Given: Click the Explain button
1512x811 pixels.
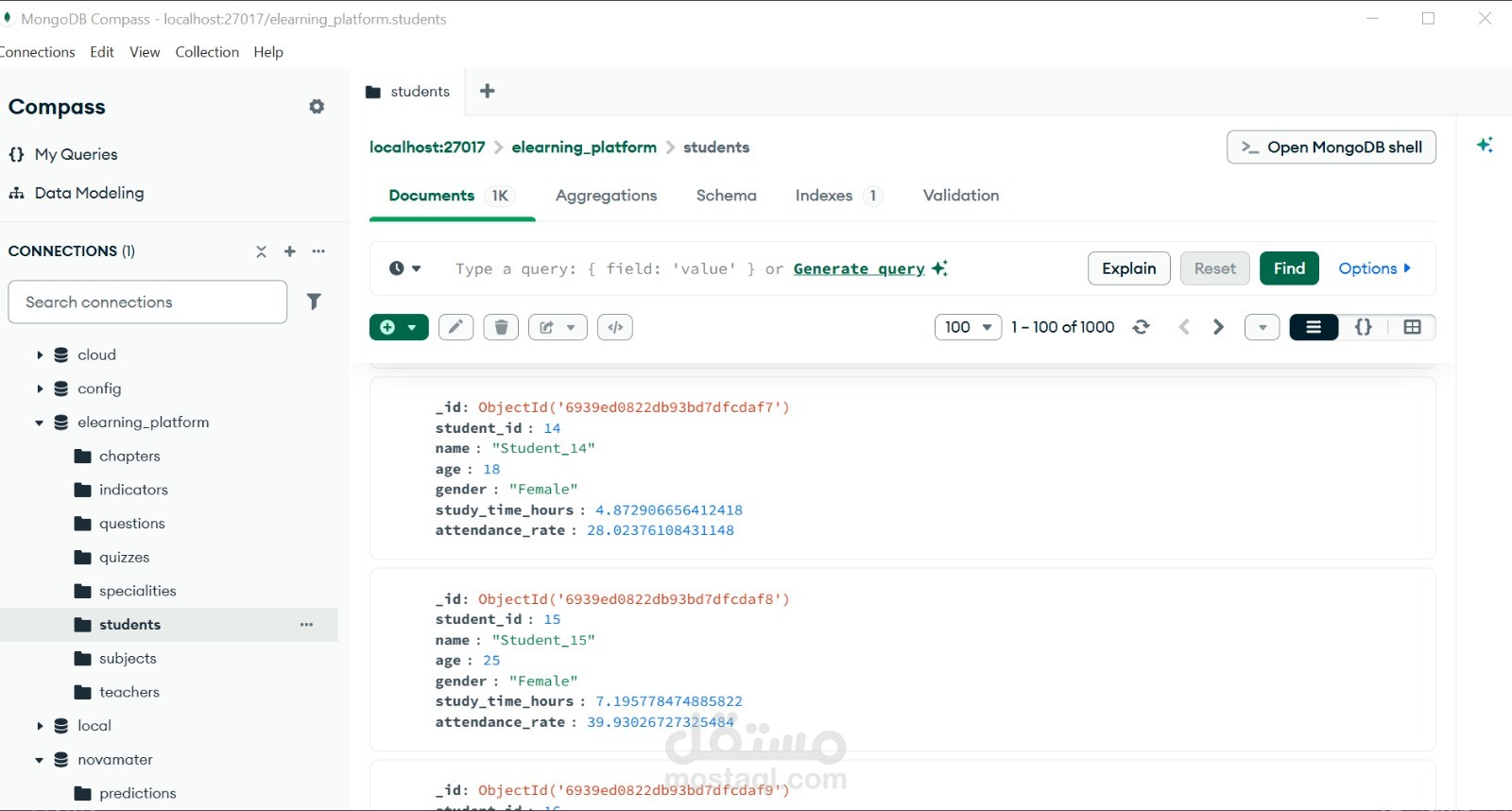Looking at the screenshot, I should 1129,268.
